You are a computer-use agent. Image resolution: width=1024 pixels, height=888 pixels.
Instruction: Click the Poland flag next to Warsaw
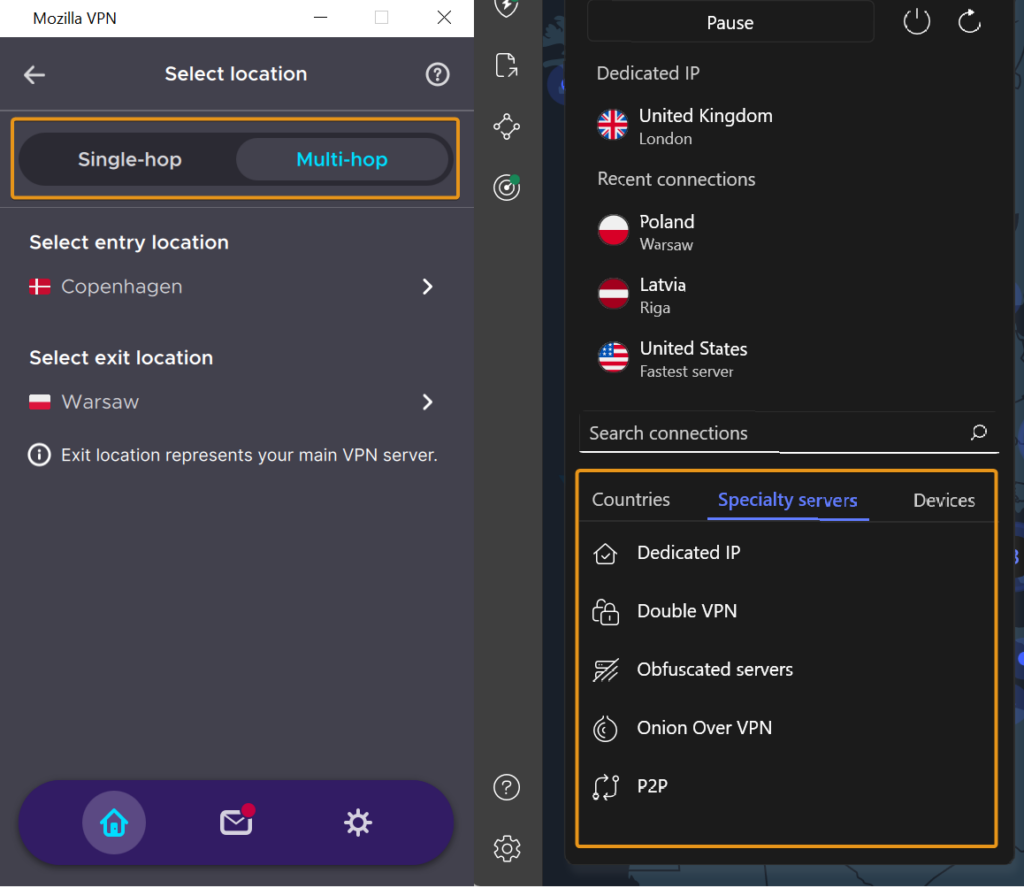(x=39, y=402)
